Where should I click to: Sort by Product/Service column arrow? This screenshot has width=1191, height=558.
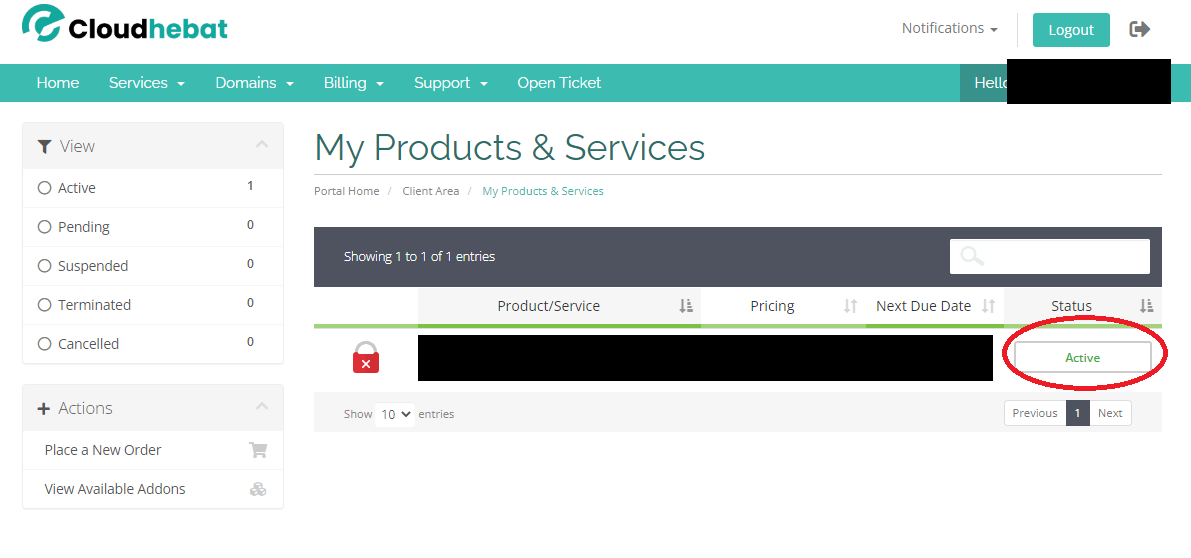point(686,306)
